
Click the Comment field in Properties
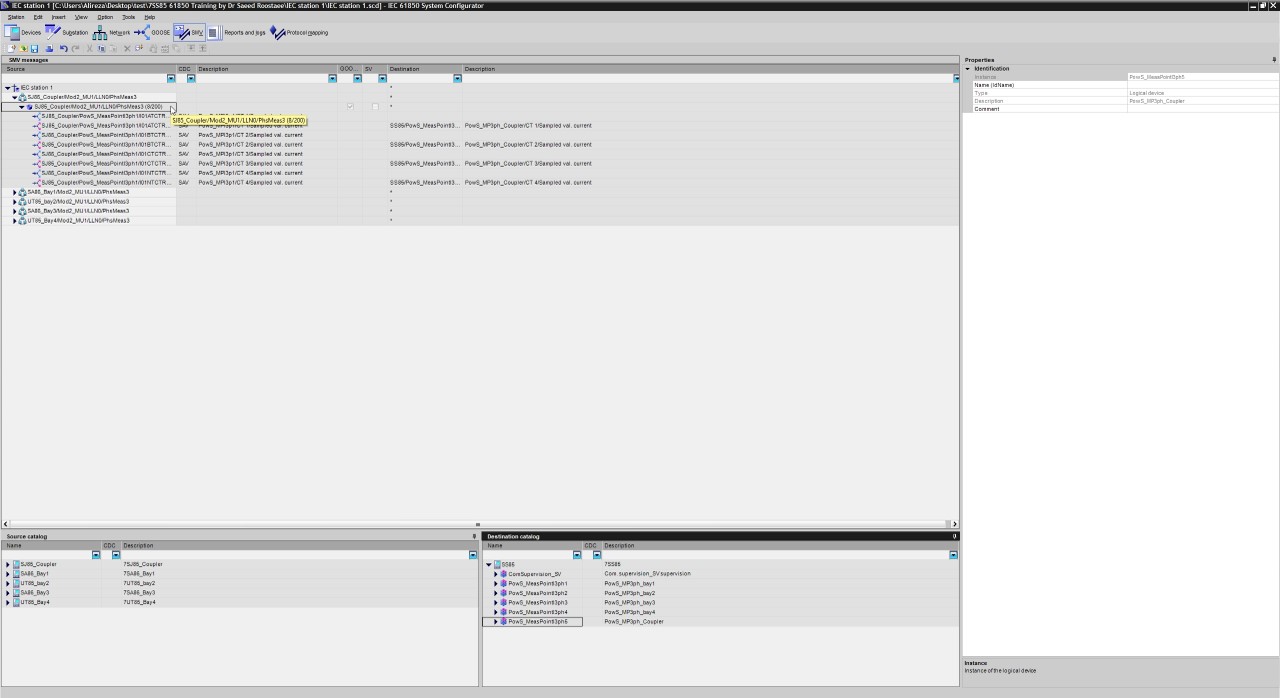tap(1202, 109)
